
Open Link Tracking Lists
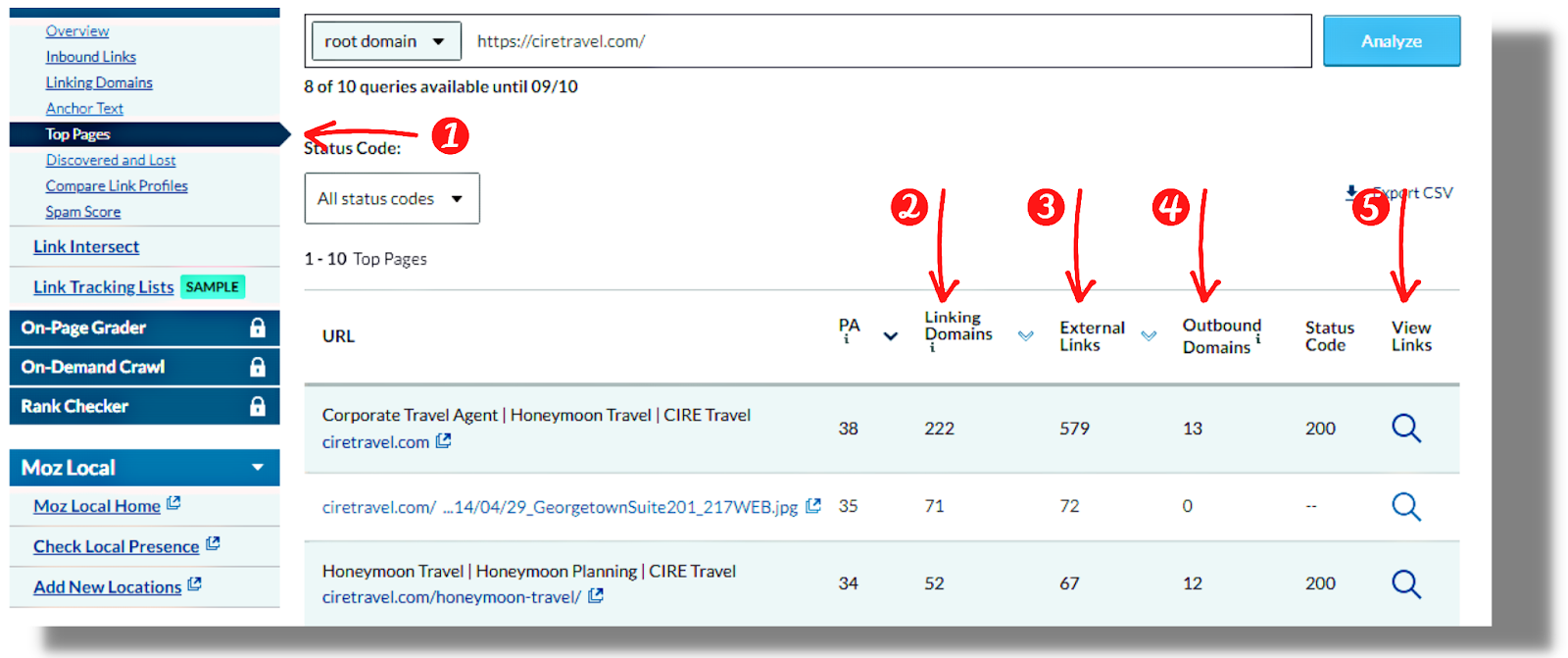tap(104, 287)
